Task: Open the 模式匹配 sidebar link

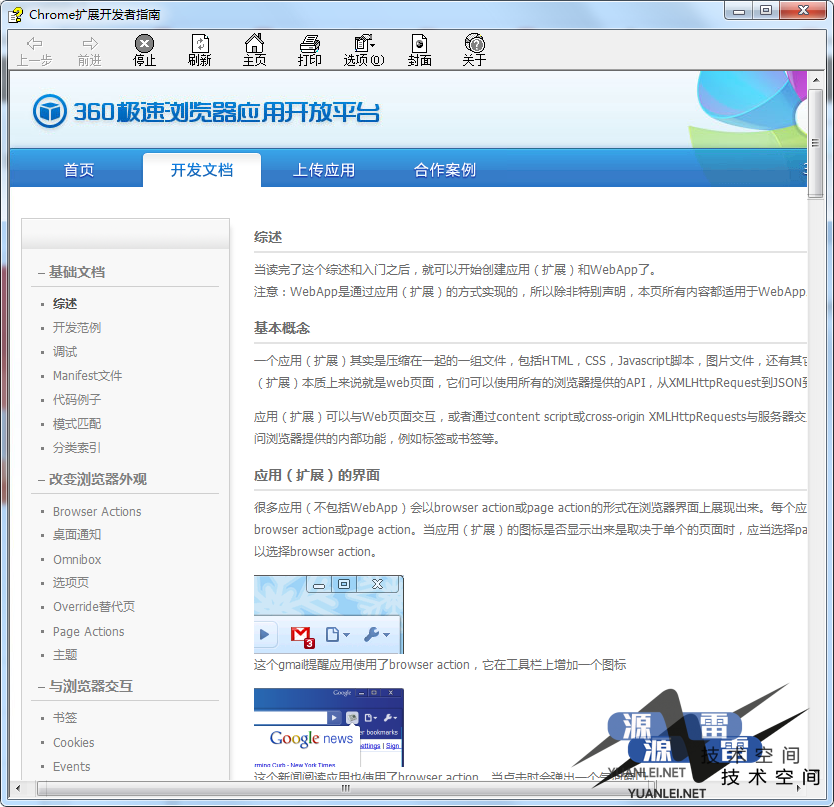Action: click(x=77, y=424)
